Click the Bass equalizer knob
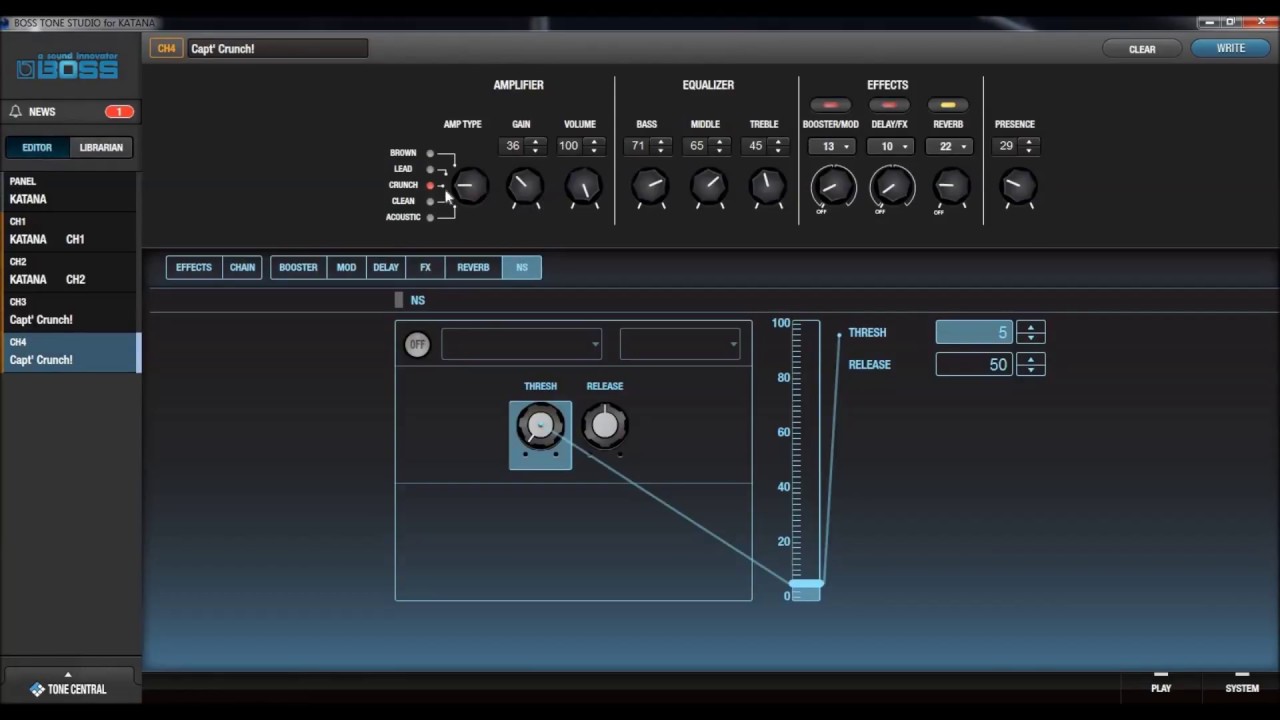Screen dimensions: 1280x720 coord(650,186)
